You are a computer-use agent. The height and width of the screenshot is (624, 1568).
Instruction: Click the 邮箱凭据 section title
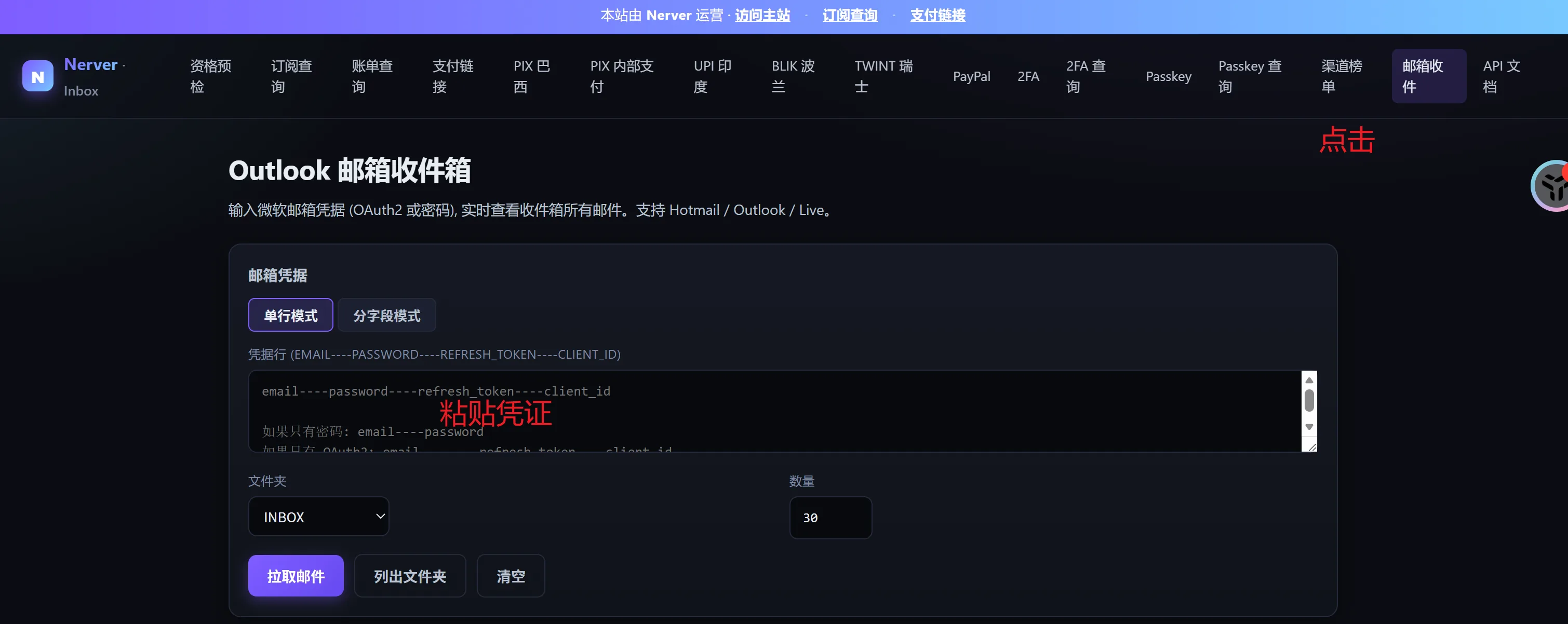pos(277,276)
